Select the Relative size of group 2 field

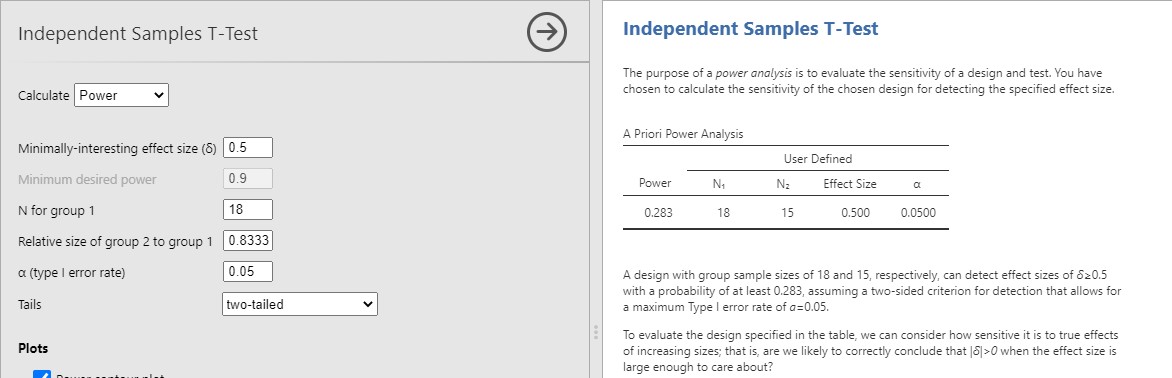tap(248, 241)
